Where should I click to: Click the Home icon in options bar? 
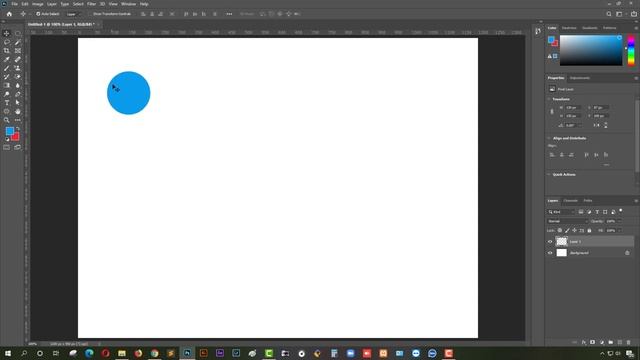(x=9, y=14)
